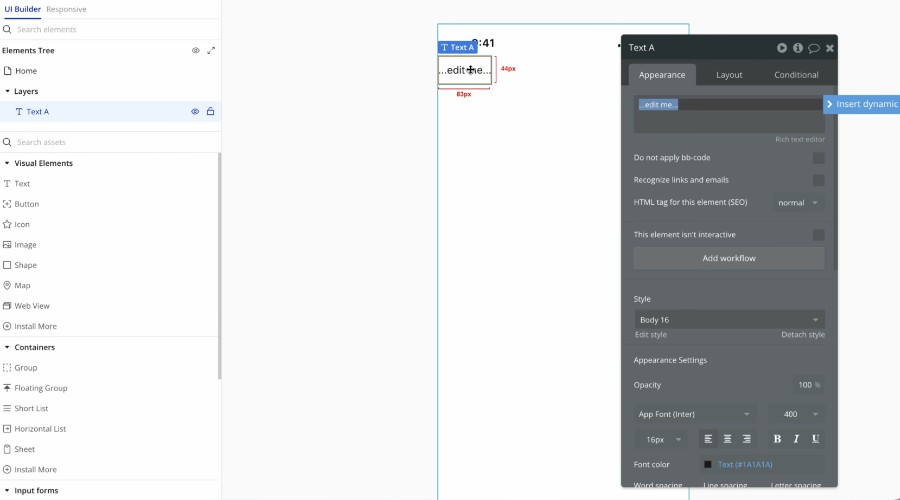Image resolution: width=900 pixels, height=500 pixels.
Task: Click Install More under Containers
Action: (30, 470)
